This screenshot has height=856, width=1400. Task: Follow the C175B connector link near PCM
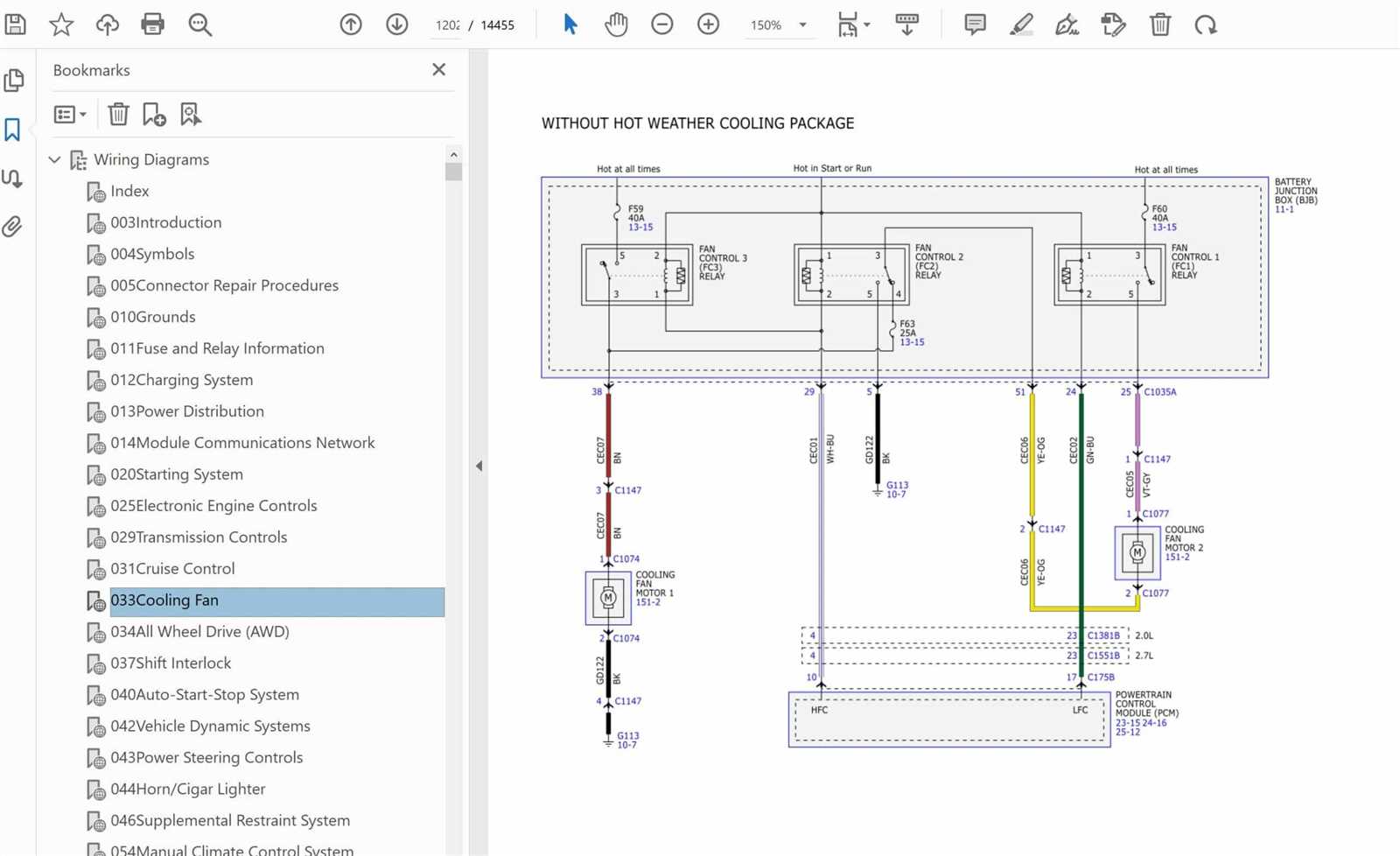[1101, 677]
